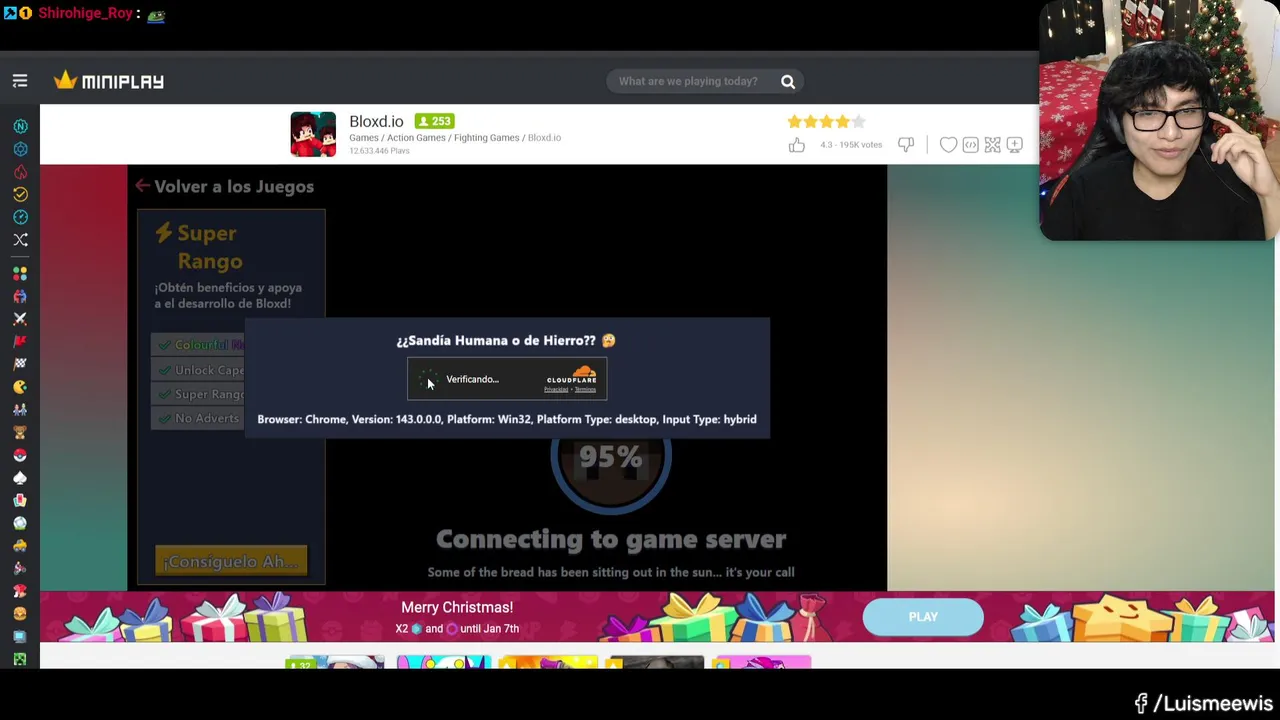The image size is (1280, 720).
Task: Click the 'No Adverts' benefit row
Action: (198, 418)
